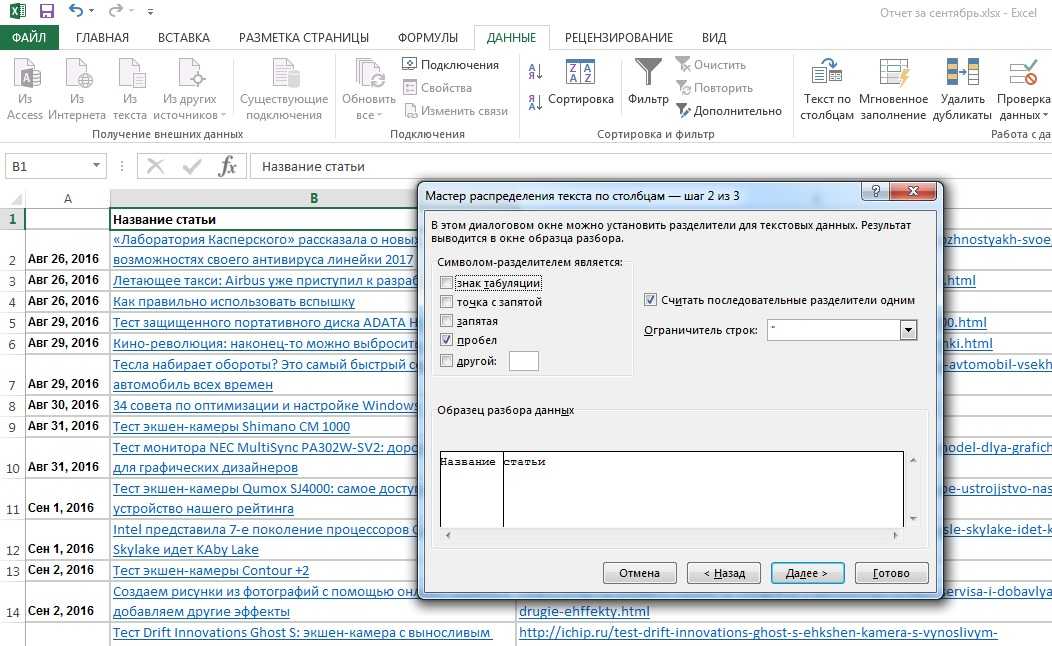The image size is (1052, 646).
Task: Open Свойства properties command
Action: (x=437, y=87)
